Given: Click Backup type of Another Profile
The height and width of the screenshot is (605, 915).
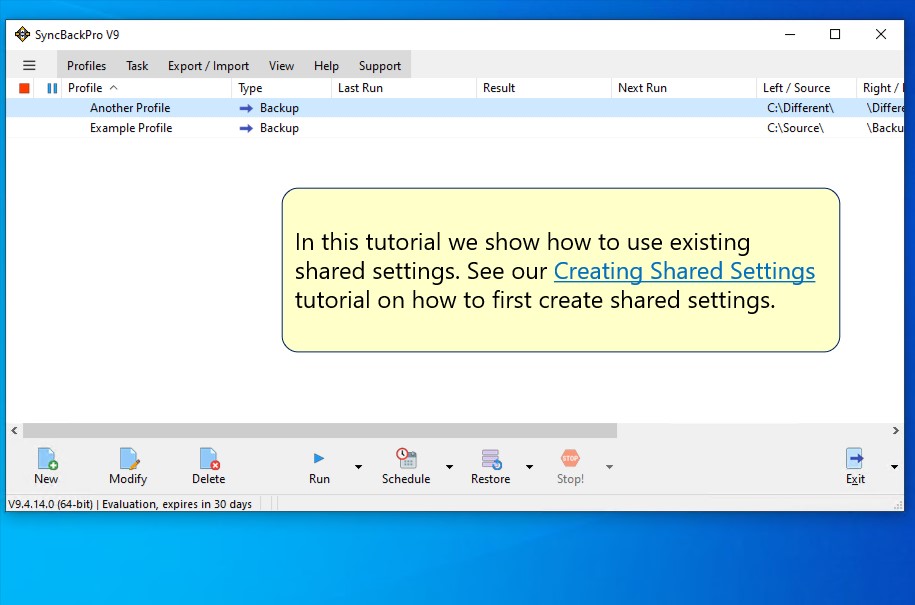Looking at the screenshot, I should (280, 108).
